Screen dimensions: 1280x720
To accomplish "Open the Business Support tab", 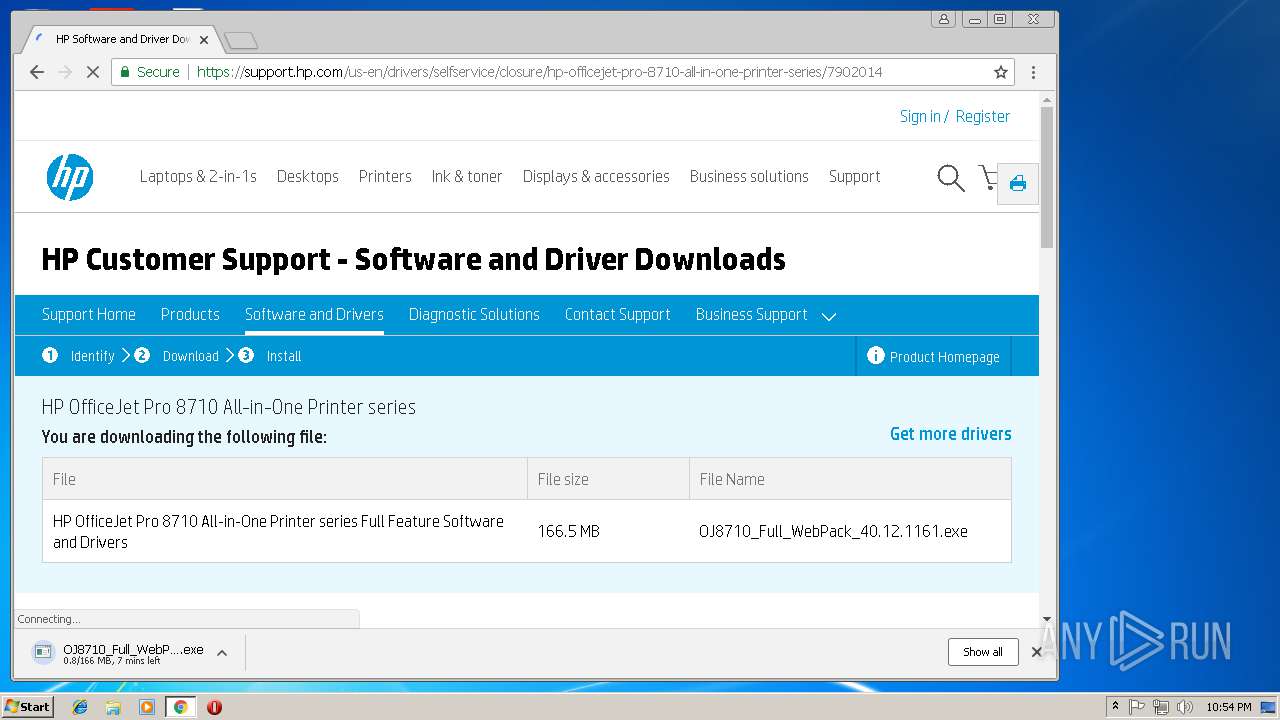I will [751, 314].
